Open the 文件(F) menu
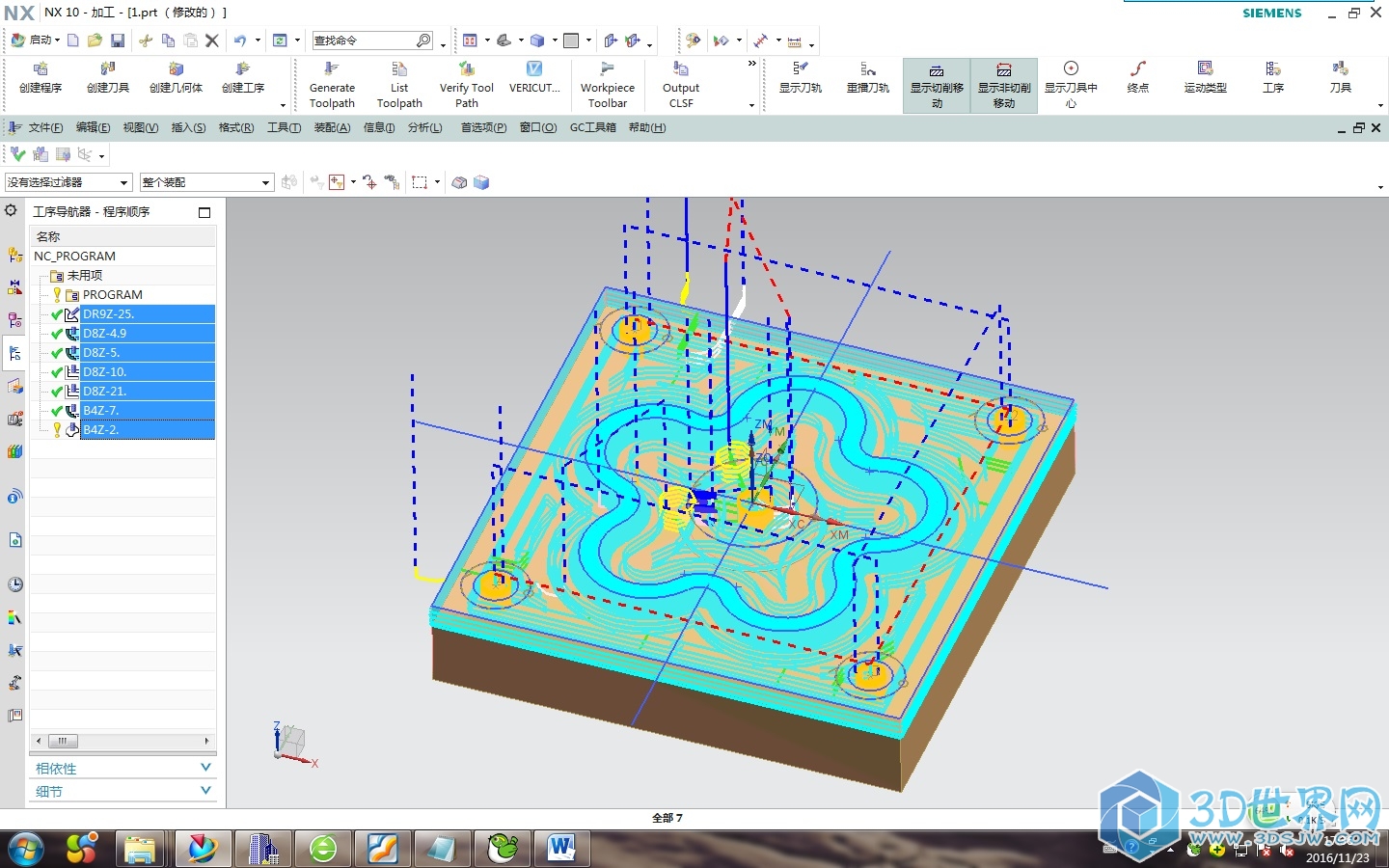 (x=45, y=127)
